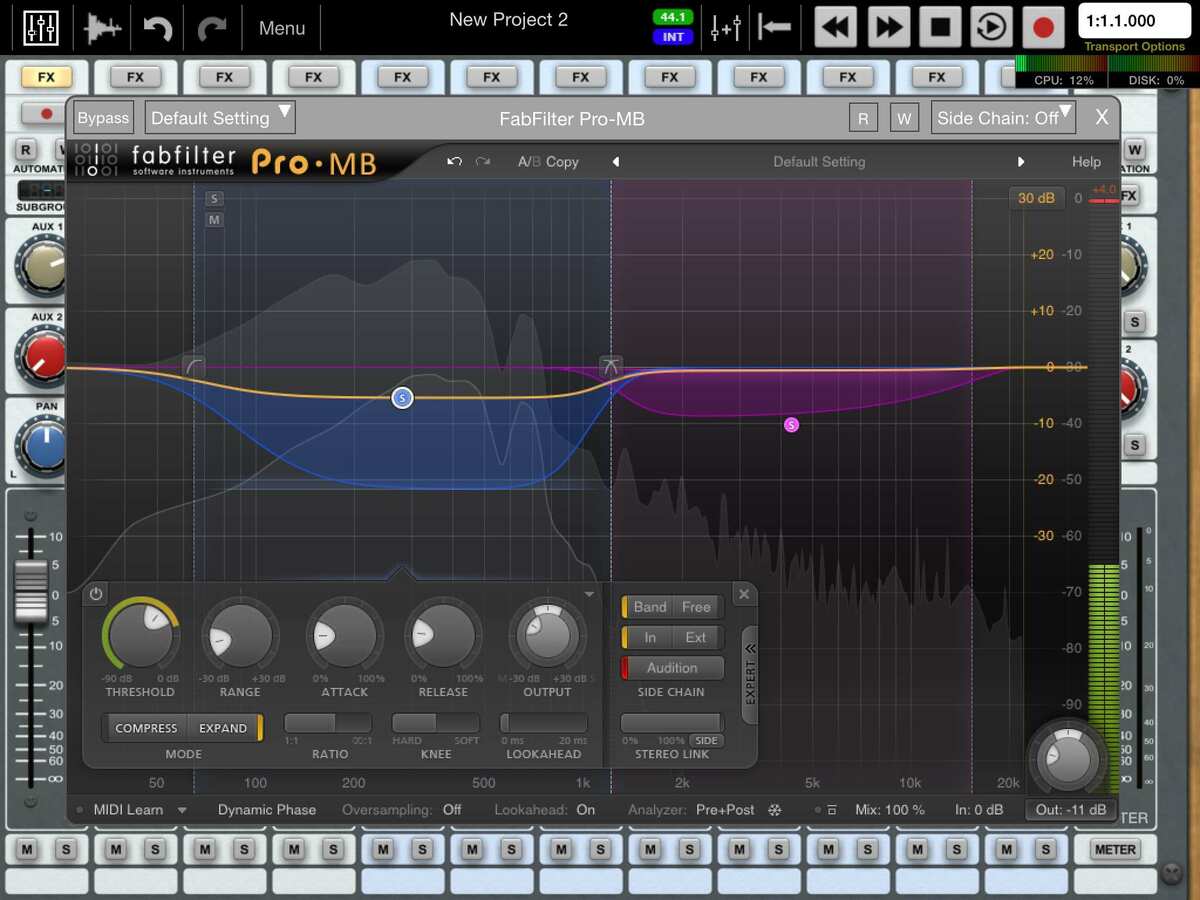
Task: Click the plugin R automation button
Action: pos(863,118)
